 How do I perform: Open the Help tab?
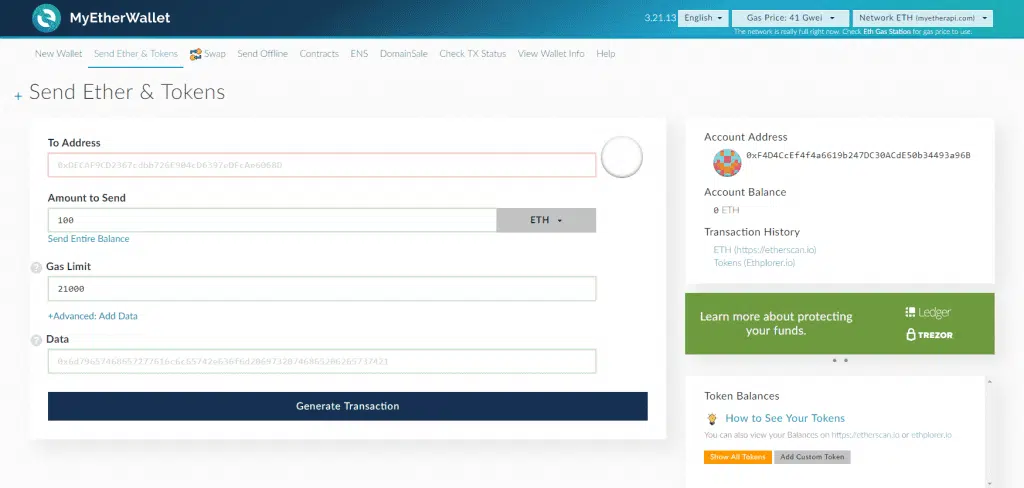coord(606,54)
